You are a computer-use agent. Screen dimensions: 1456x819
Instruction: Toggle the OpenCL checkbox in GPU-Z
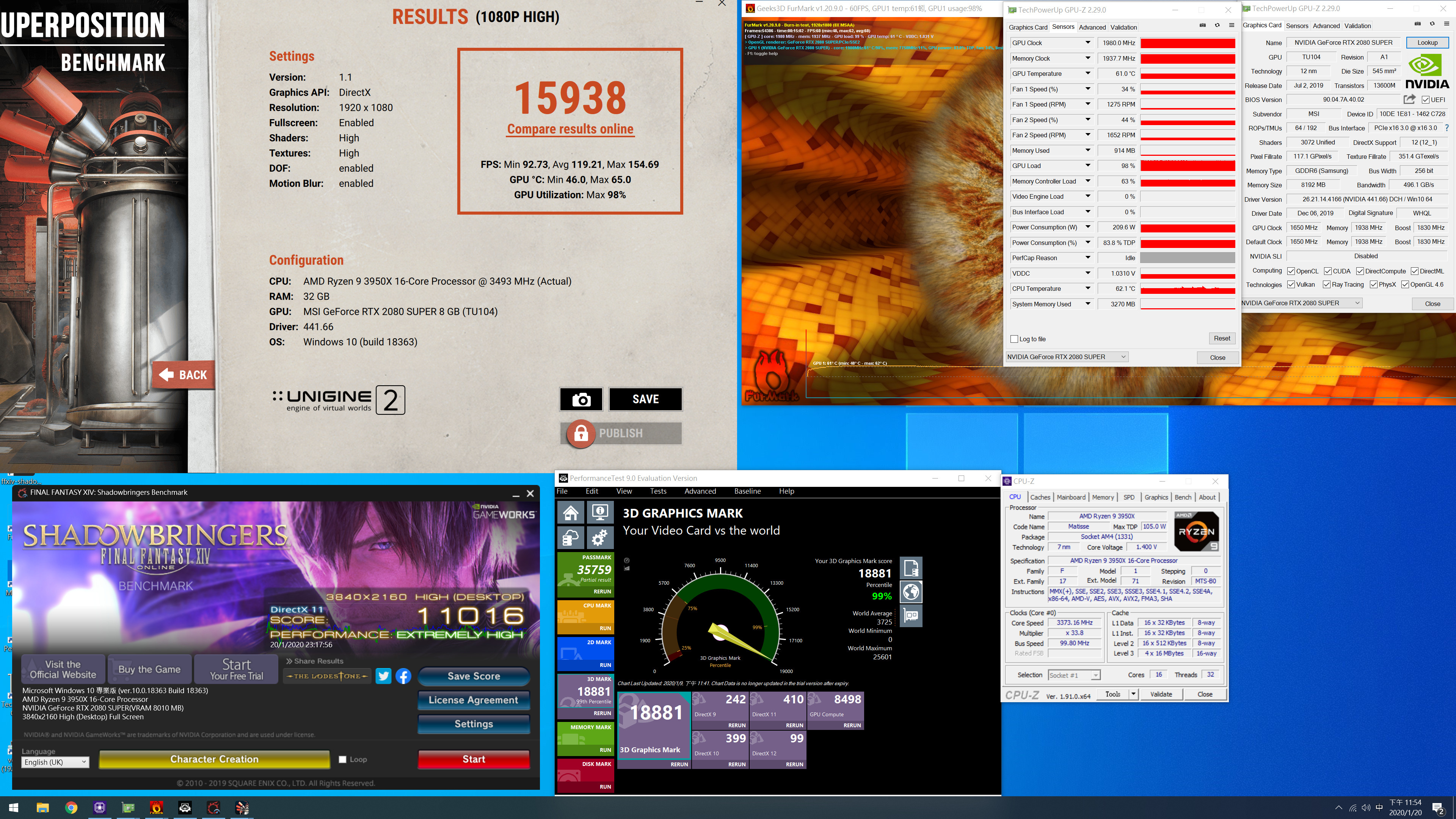pyautogui.click(x=1291, y=271)
